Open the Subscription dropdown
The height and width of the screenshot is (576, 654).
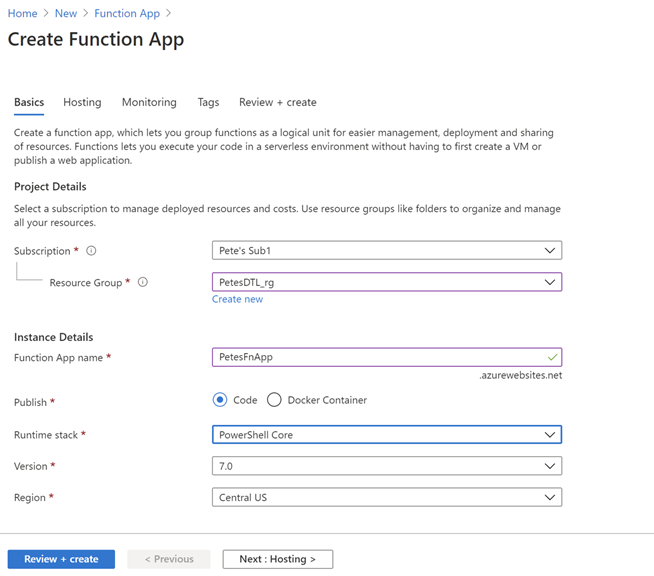tap(386, 251)
